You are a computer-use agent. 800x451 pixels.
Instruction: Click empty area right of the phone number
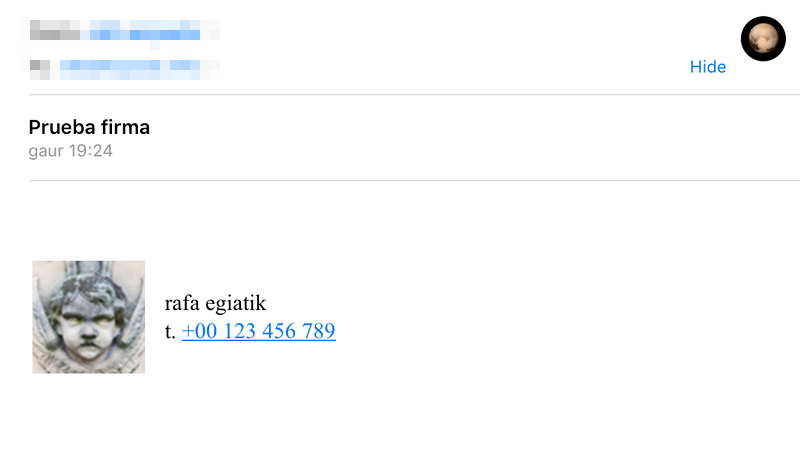(x=550, y=332)
